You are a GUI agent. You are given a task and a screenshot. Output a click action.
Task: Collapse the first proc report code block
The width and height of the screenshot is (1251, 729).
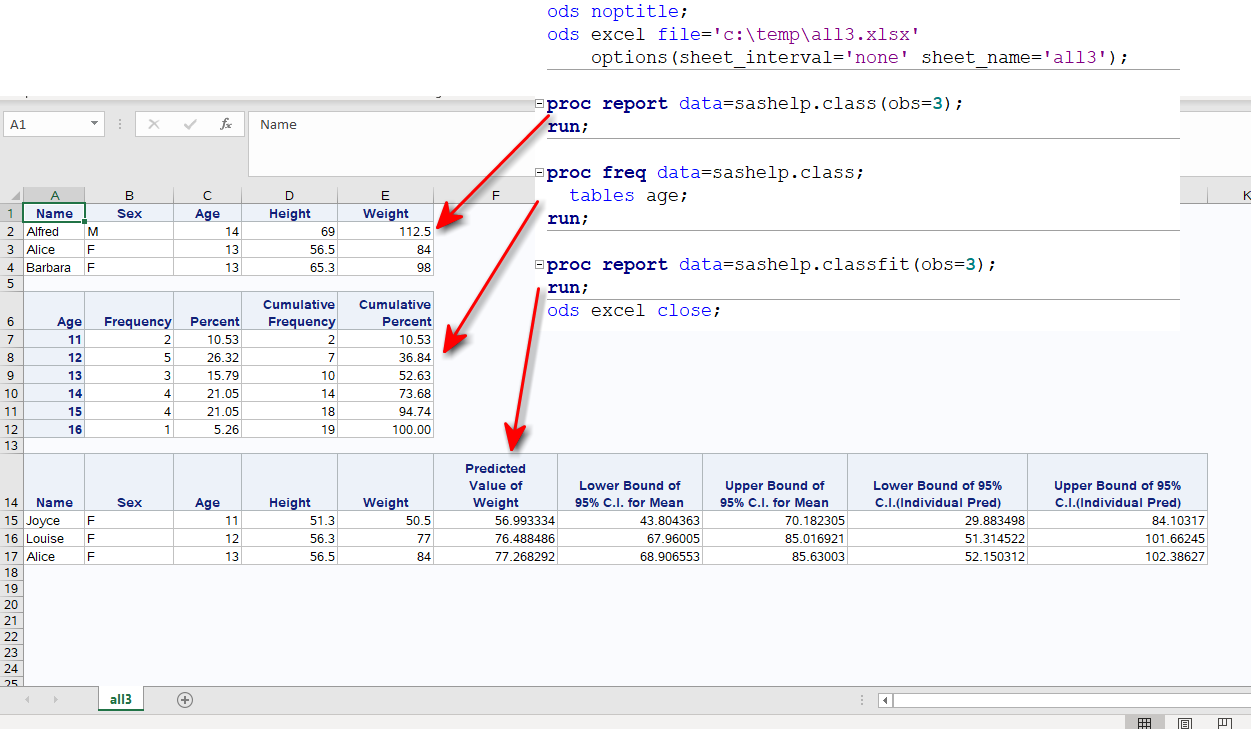(x=540, y=104)
